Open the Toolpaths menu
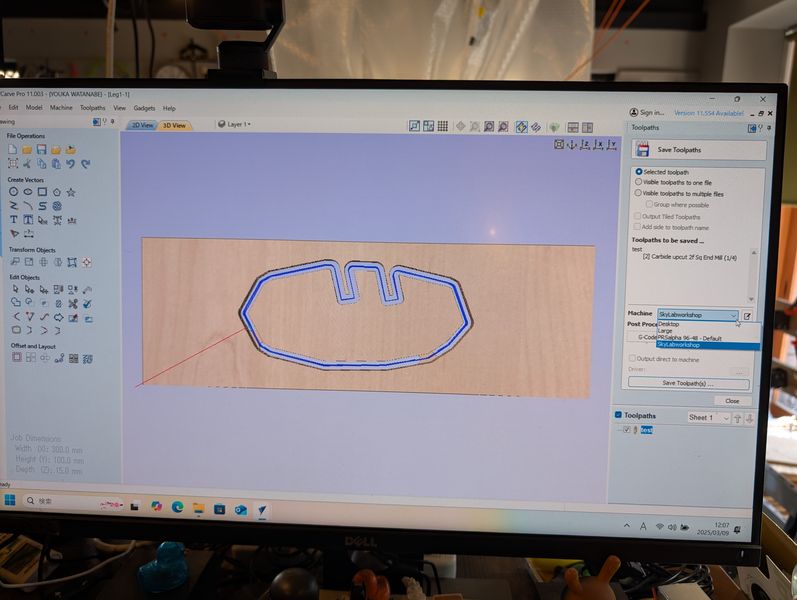 [93, 108]
